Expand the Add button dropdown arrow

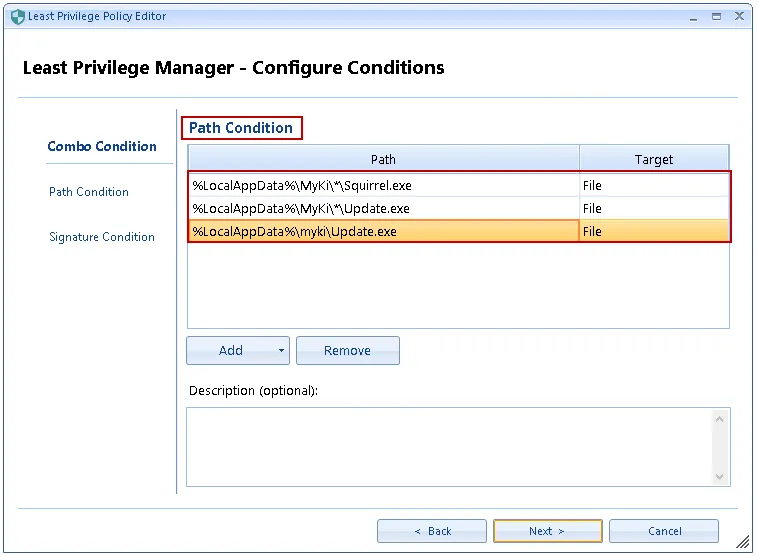(282, 351)
